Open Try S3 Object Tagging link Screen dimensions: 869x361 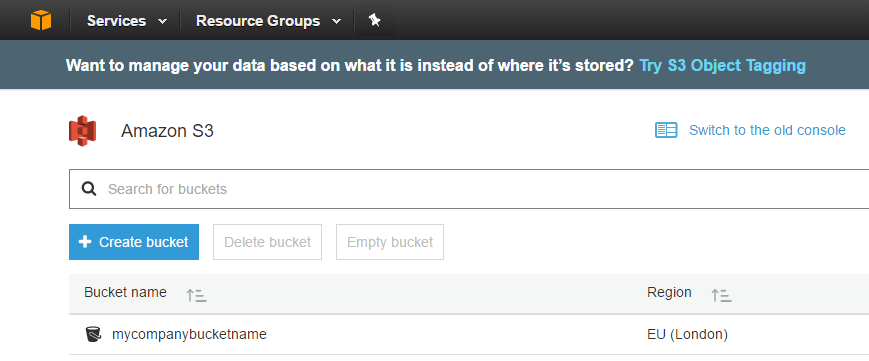point(723,65)
